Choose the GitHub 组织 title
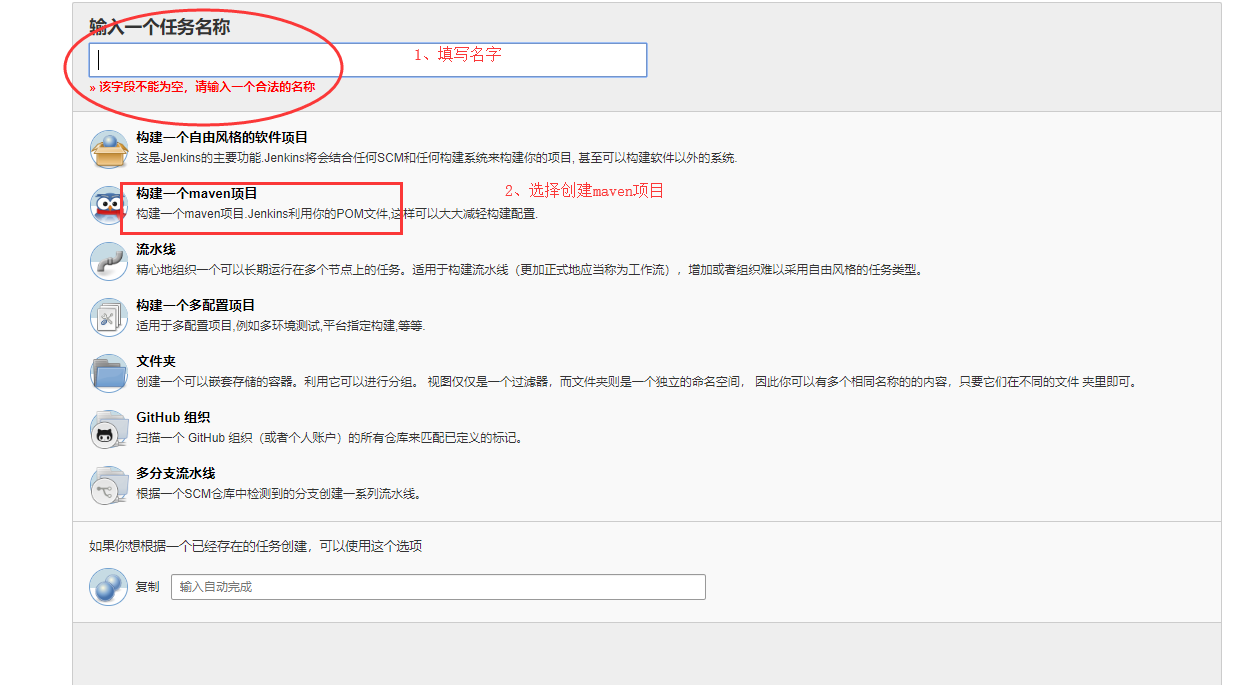The image size is (1248, 685). (173, 418)
